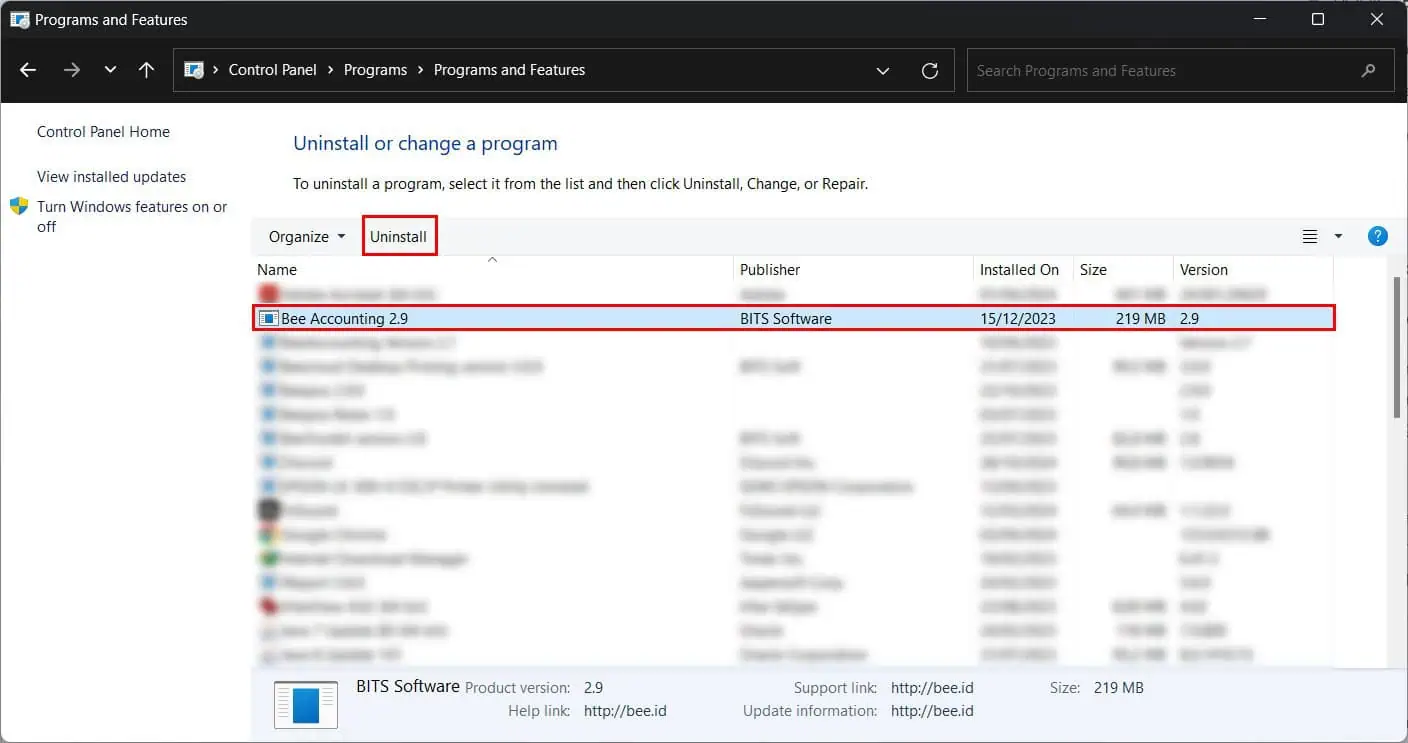Click Control Panel breadcrumb in address bar

tap(272, 70)
